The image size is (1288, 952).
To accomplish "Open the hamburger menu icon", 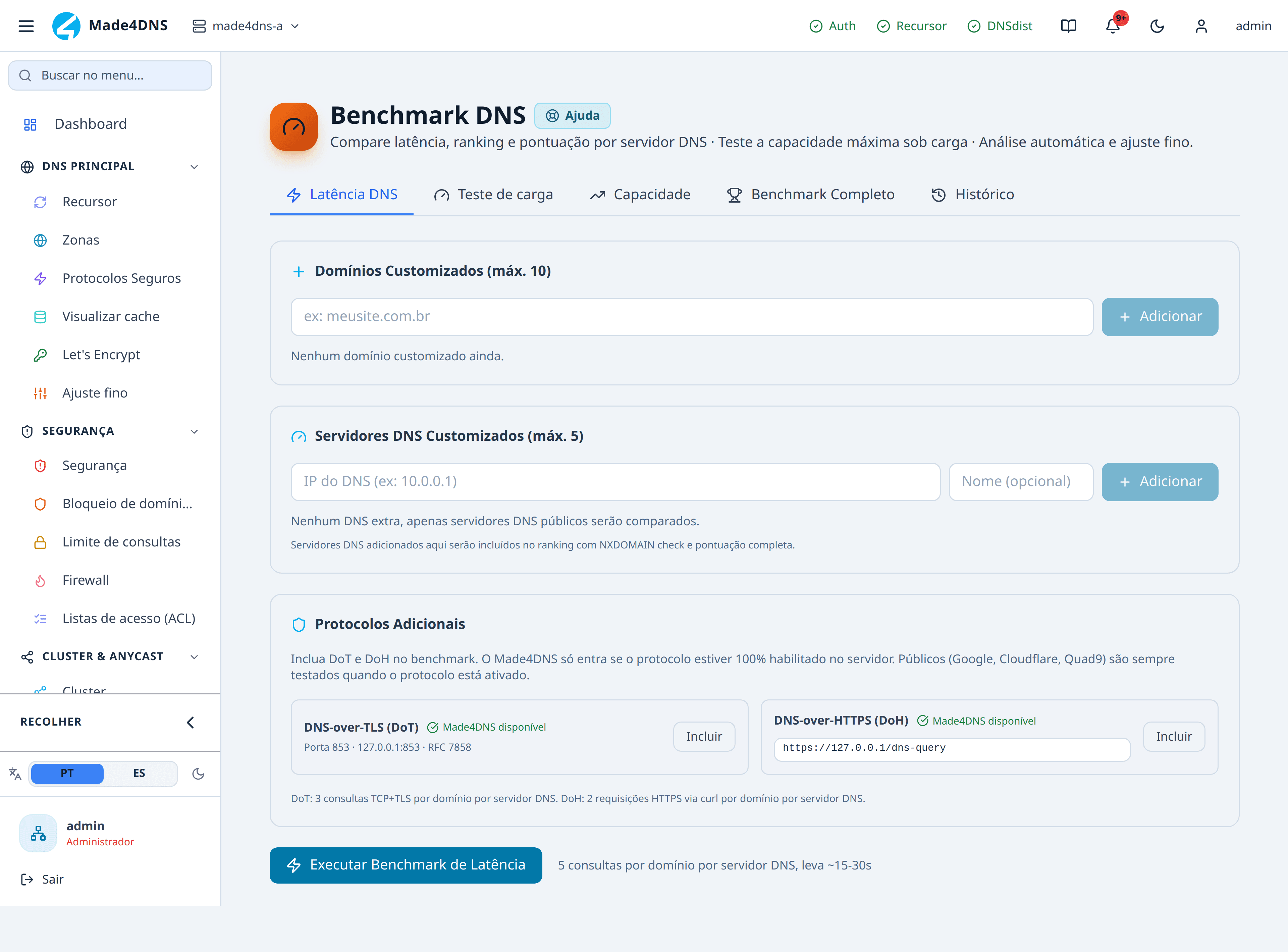I will point(26,26).
